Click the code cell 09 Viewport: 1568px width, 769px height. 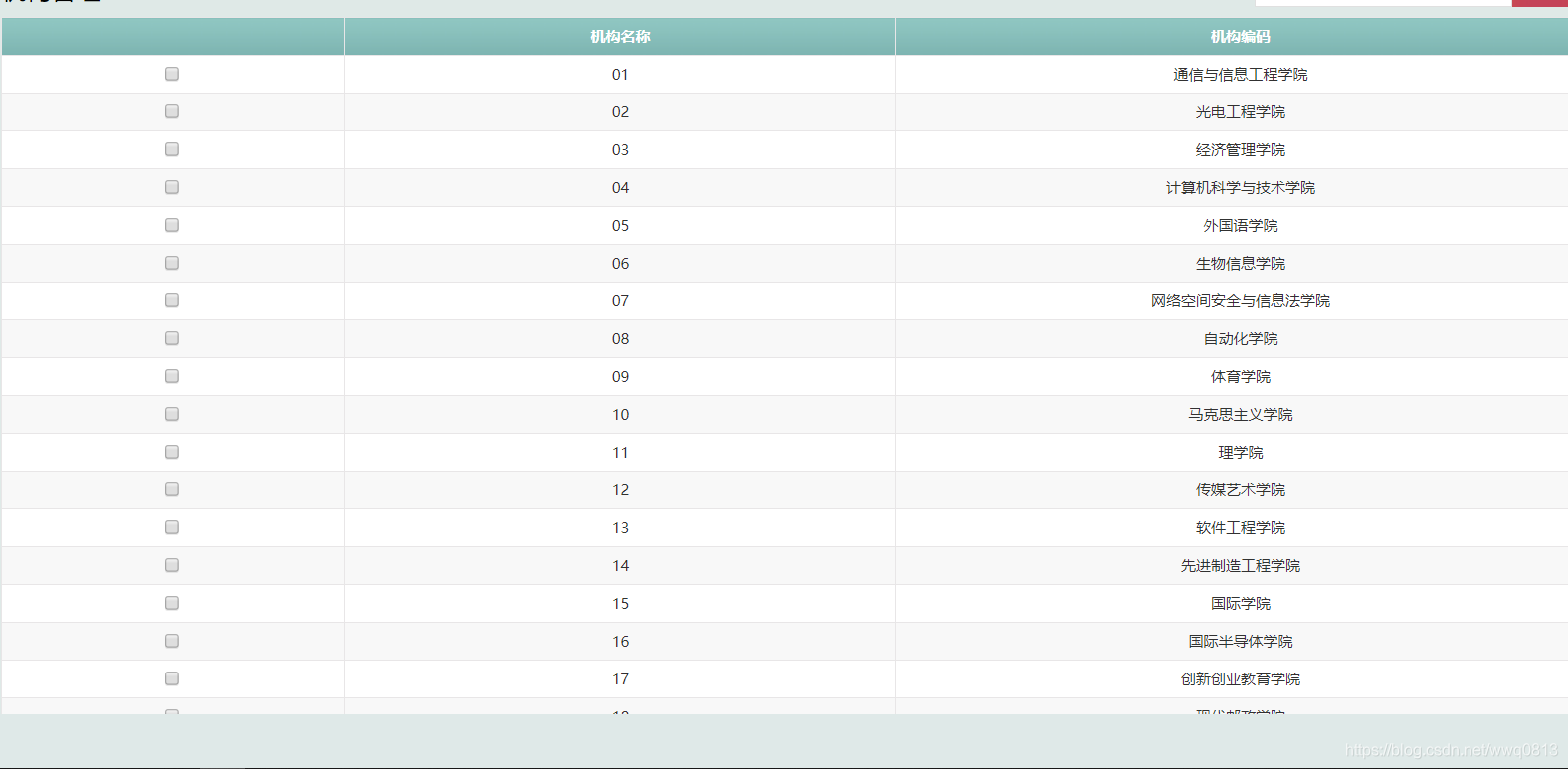(x=620, y=377)
